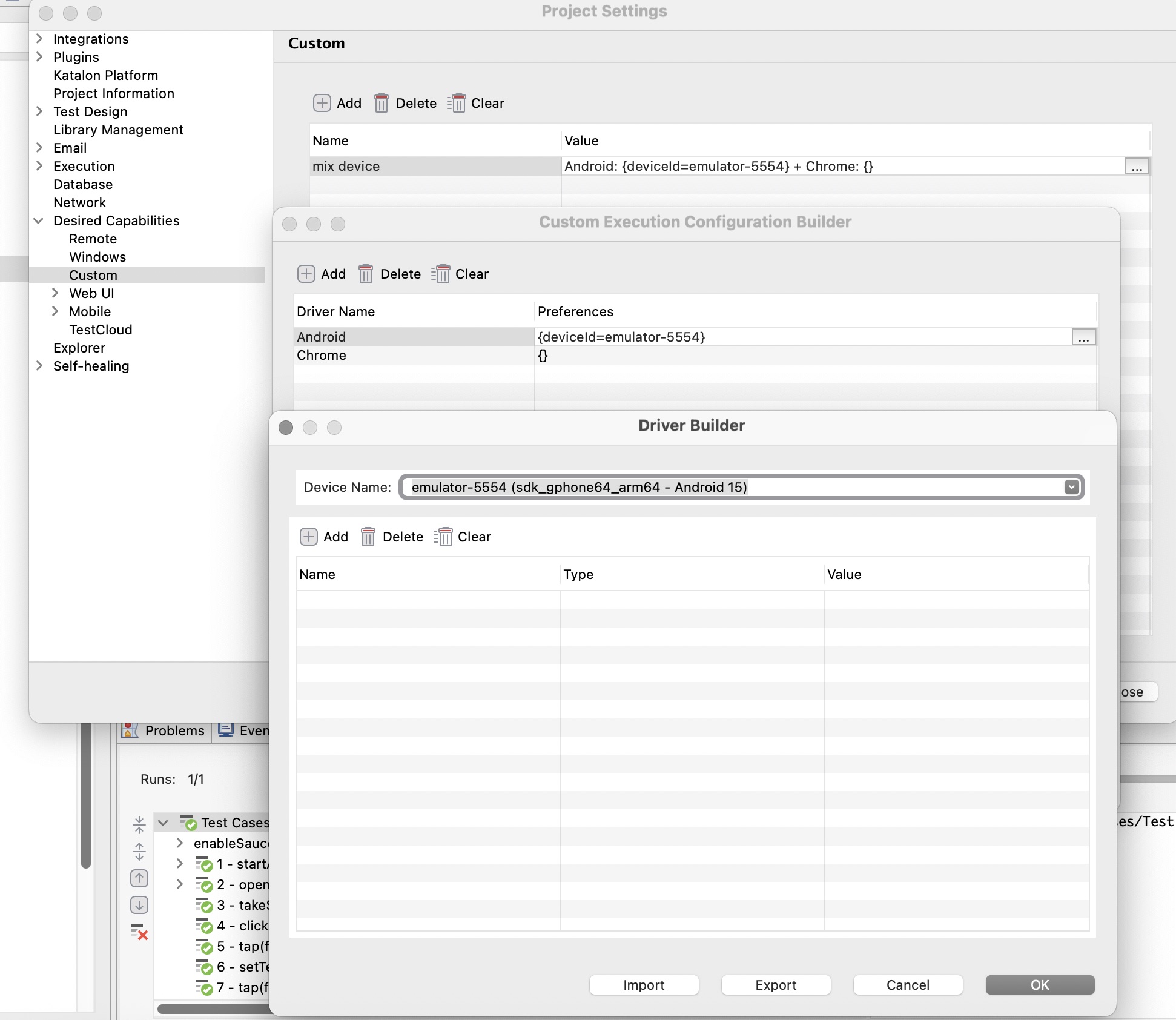Click the Clear icon in Driver Builder
The width and height of the screenshot is (1176, 1020).
[443, 537]
